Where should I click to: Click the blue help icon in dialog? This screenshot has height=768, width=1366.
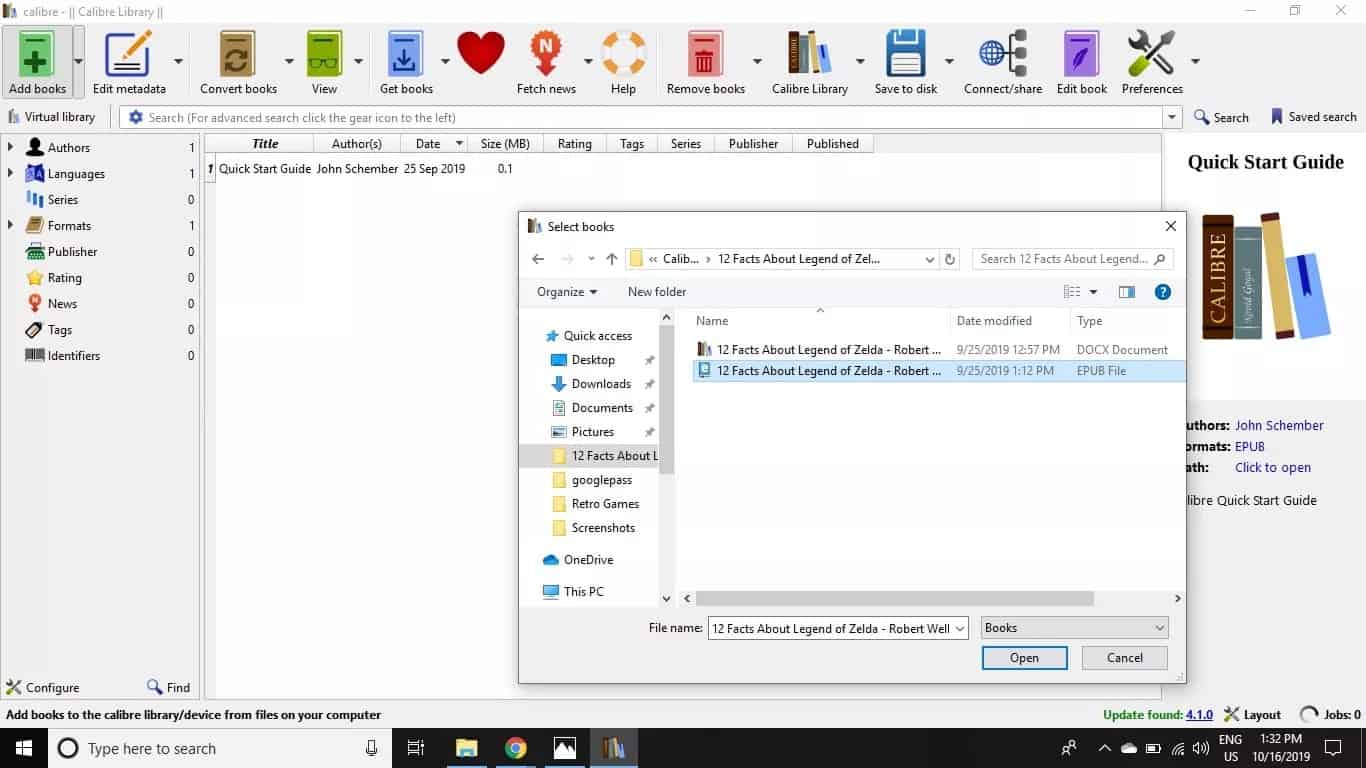tap(1162, 292)
